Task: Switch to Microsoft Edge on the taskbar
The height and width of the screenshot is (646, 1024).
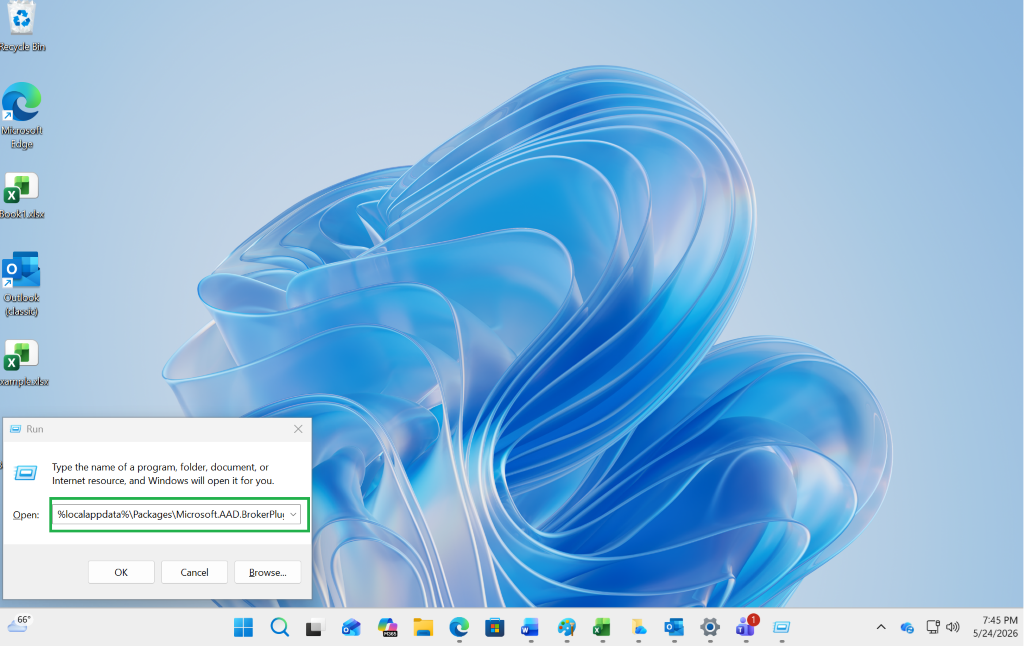Action: click(459, 628)
